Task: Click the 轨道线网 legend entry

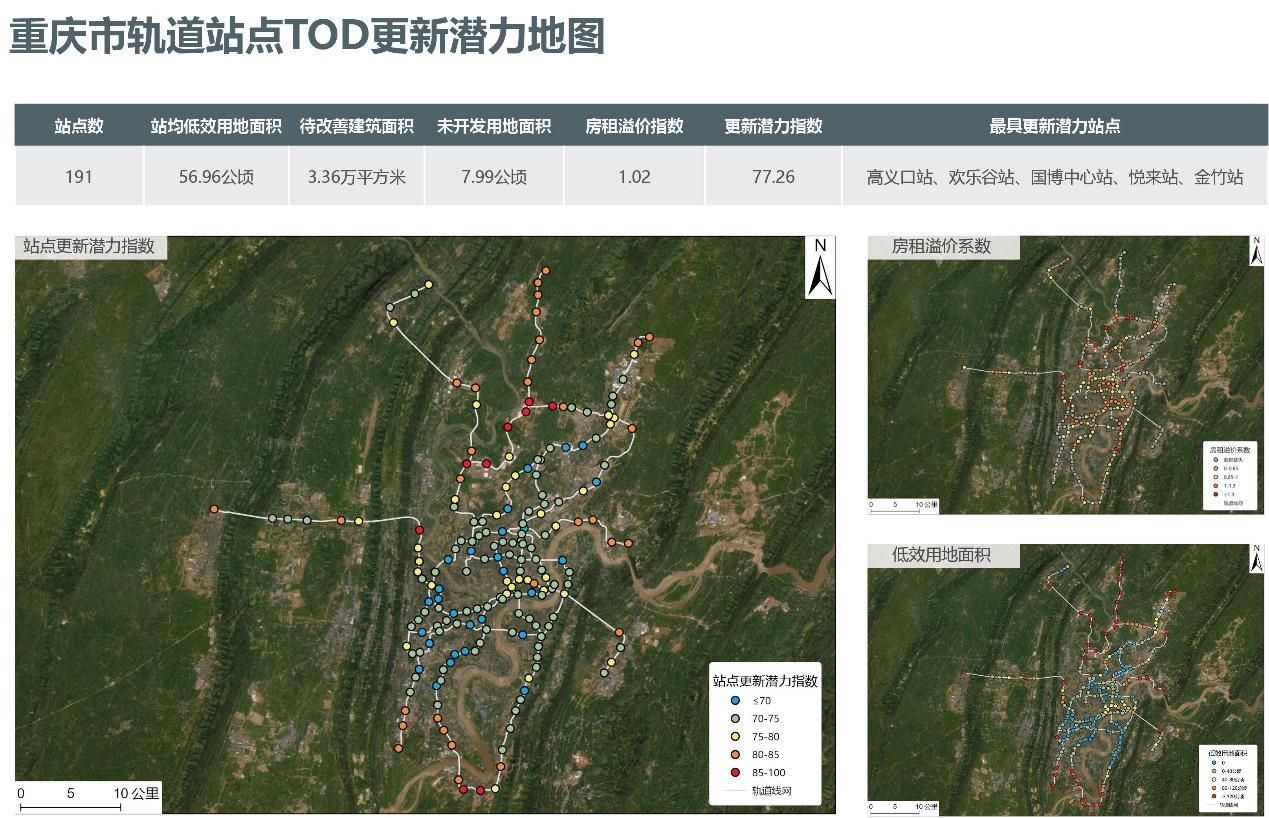Action: coord(757,790)
